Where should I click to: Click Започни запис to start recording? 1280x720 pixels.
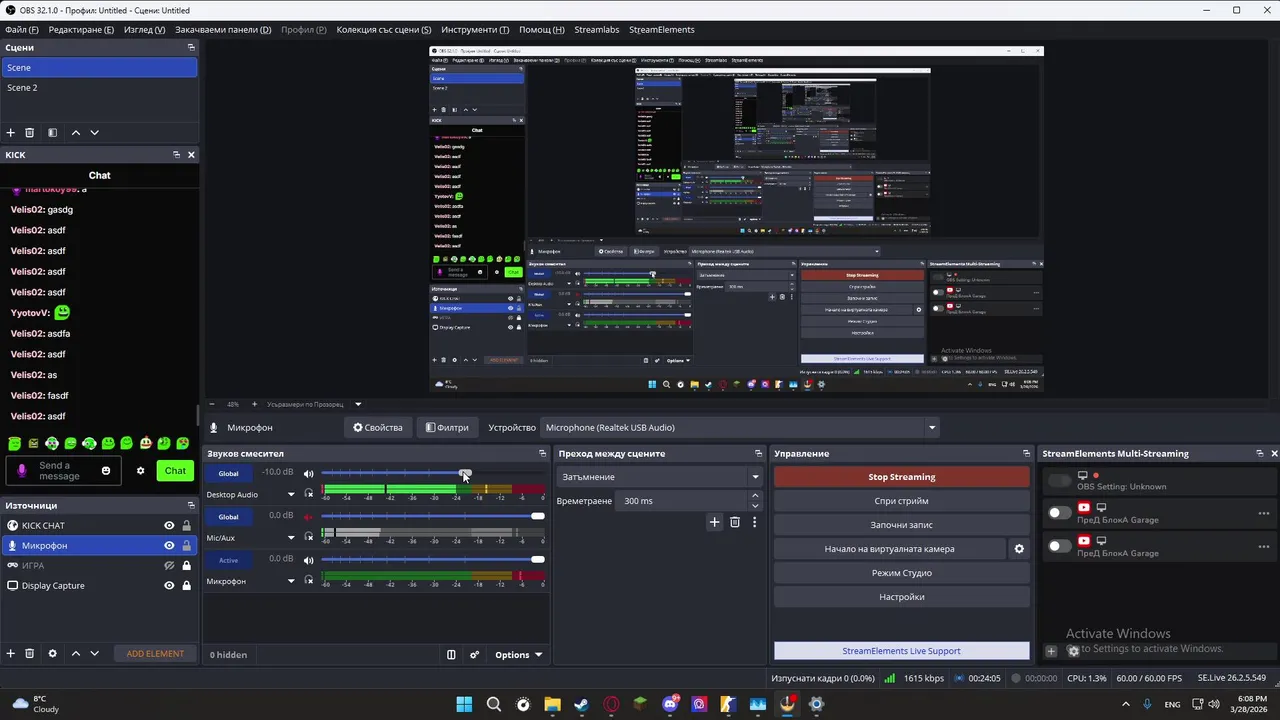pos(902,525)
